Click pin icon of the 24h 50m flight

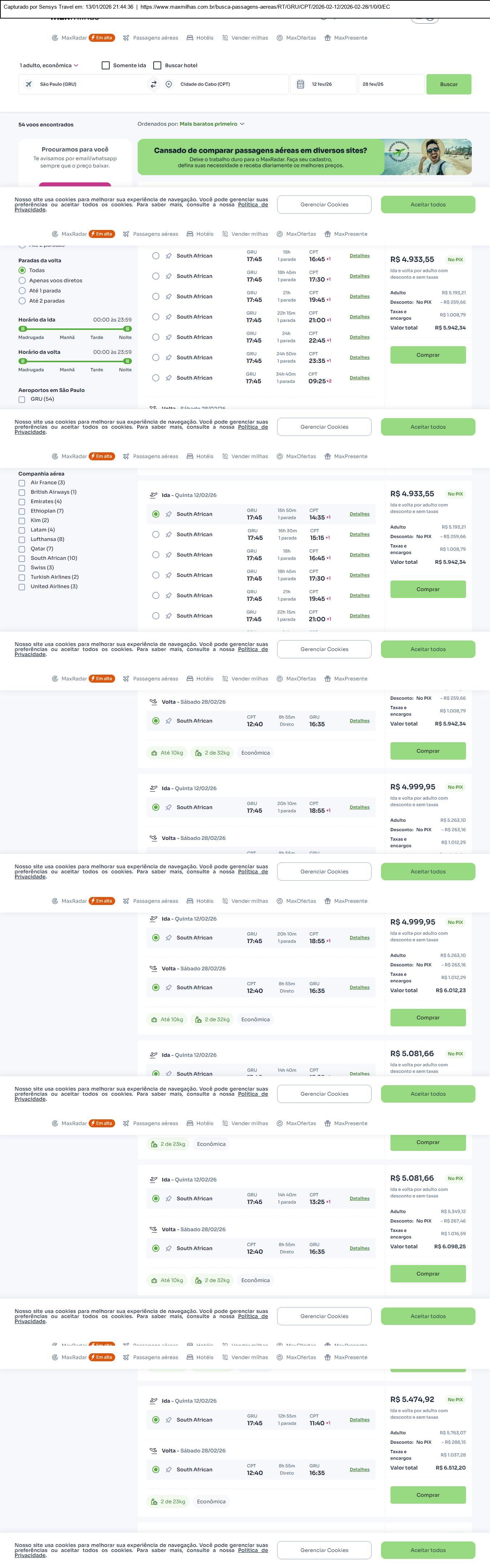click(x=169, y=358)
